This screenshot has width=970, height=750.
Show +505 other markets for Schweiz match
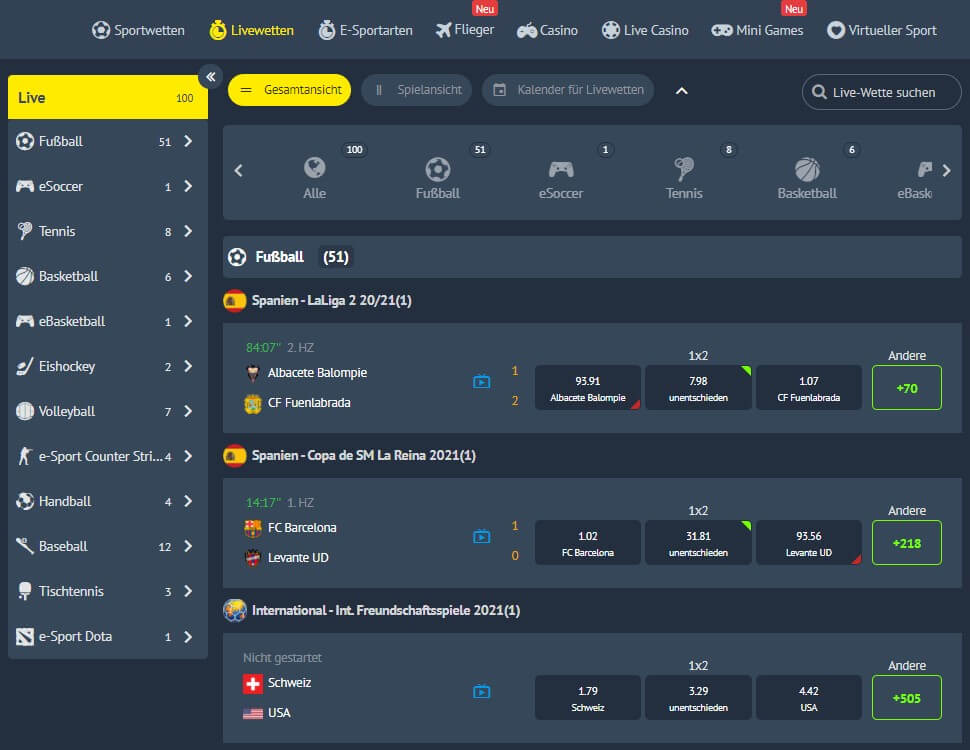pos(906,697)
